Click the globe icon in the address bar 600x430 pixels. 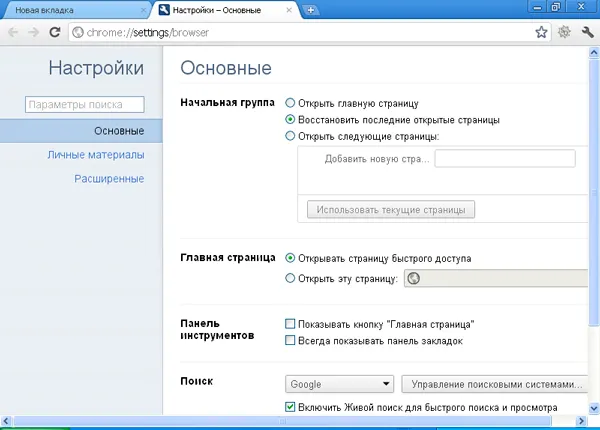tap(78, 33)
